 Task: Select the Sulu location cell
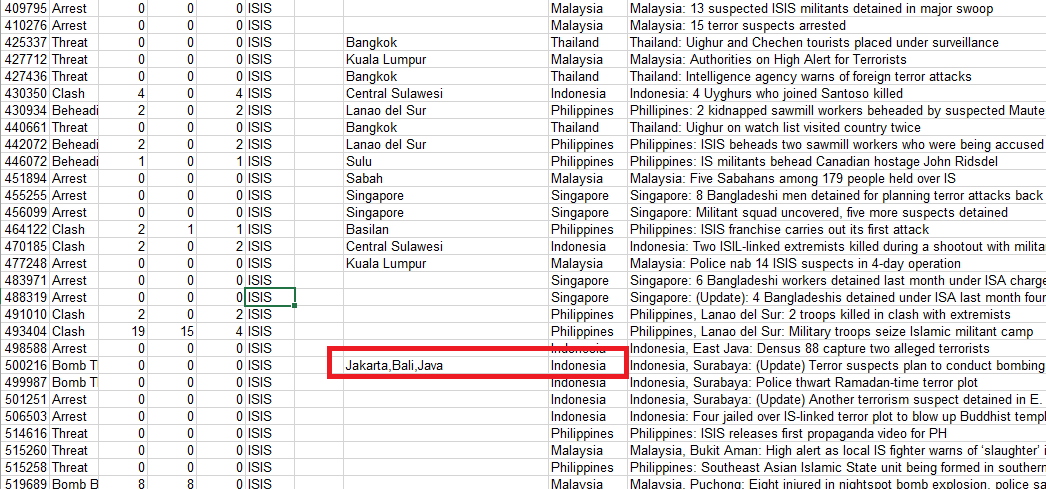tap(445, 161)
